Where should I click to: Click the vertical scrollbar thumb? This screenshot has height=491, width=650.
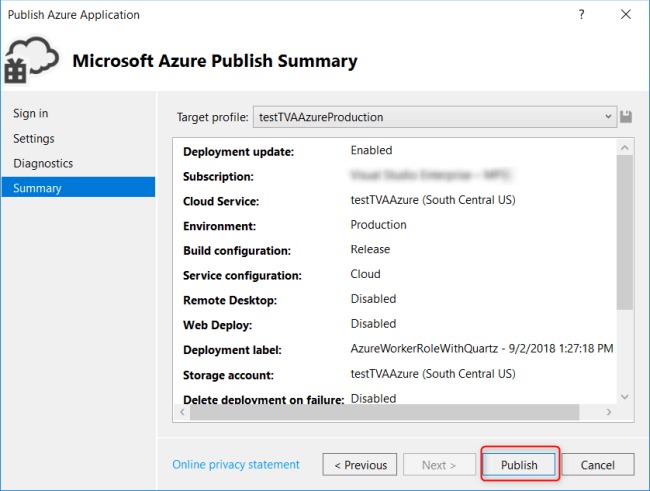(625, 232)
